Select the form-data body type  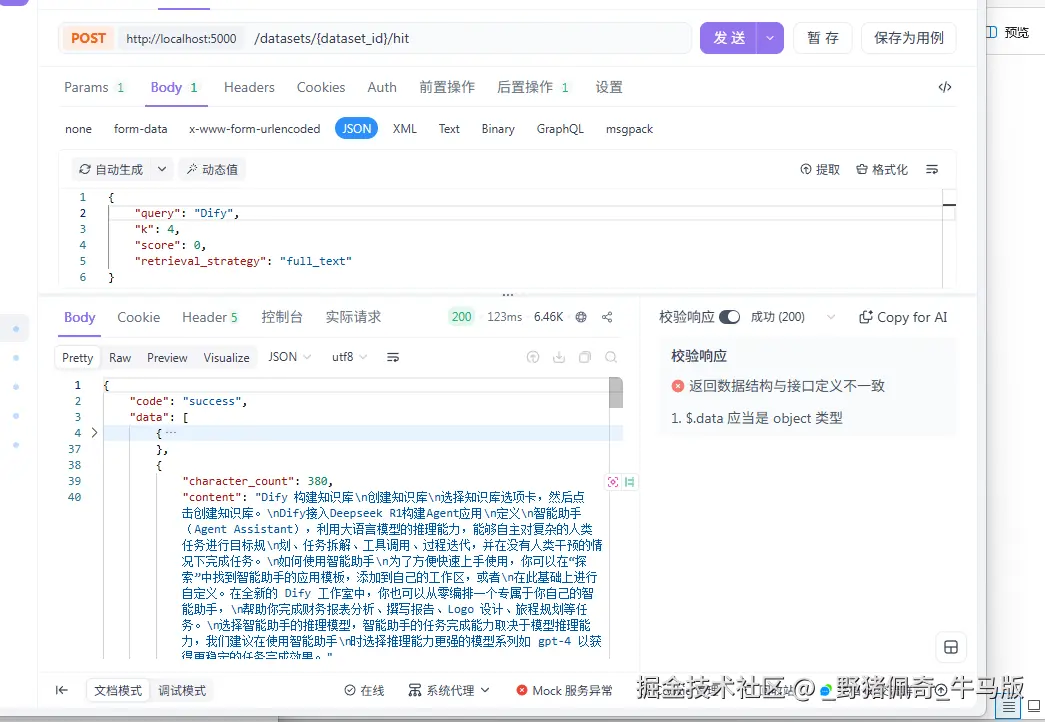tap(140, 128)
